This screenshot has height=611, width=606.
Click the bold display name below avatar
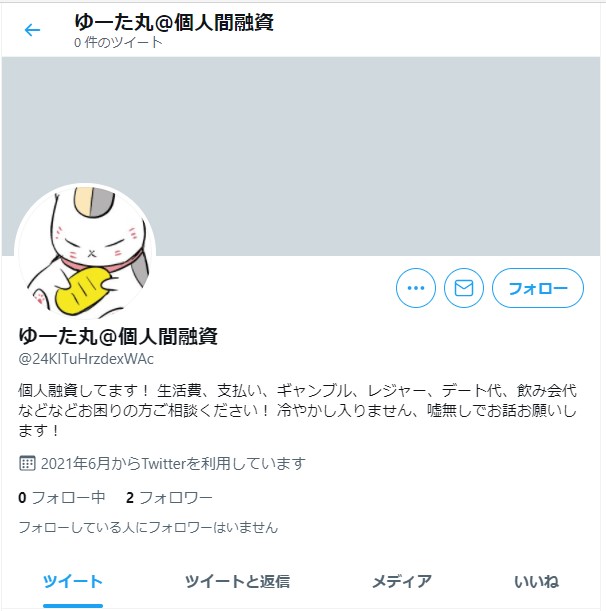[x=118, y=336]
